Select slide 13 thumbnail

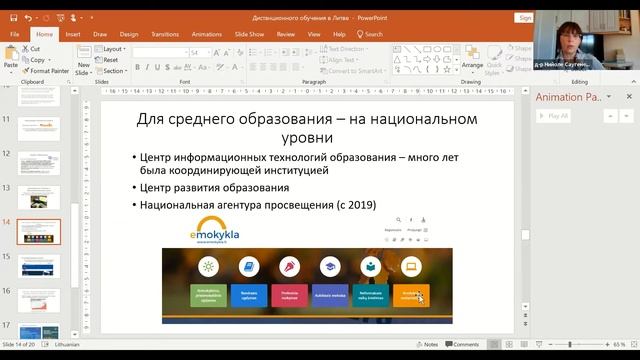(x=39, y=198)
